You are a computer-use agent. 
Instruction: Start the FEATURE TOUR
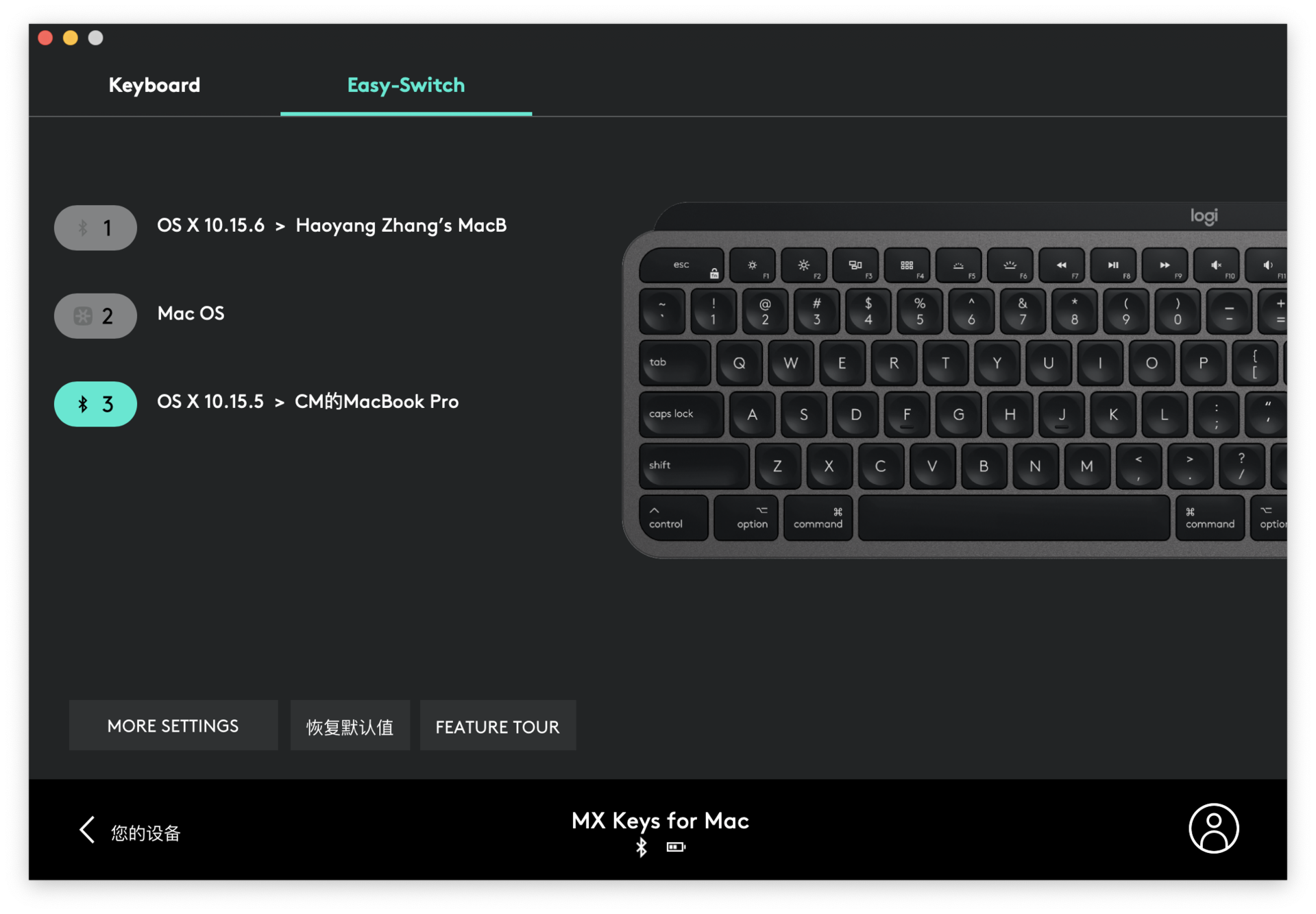tap(498, 725)
